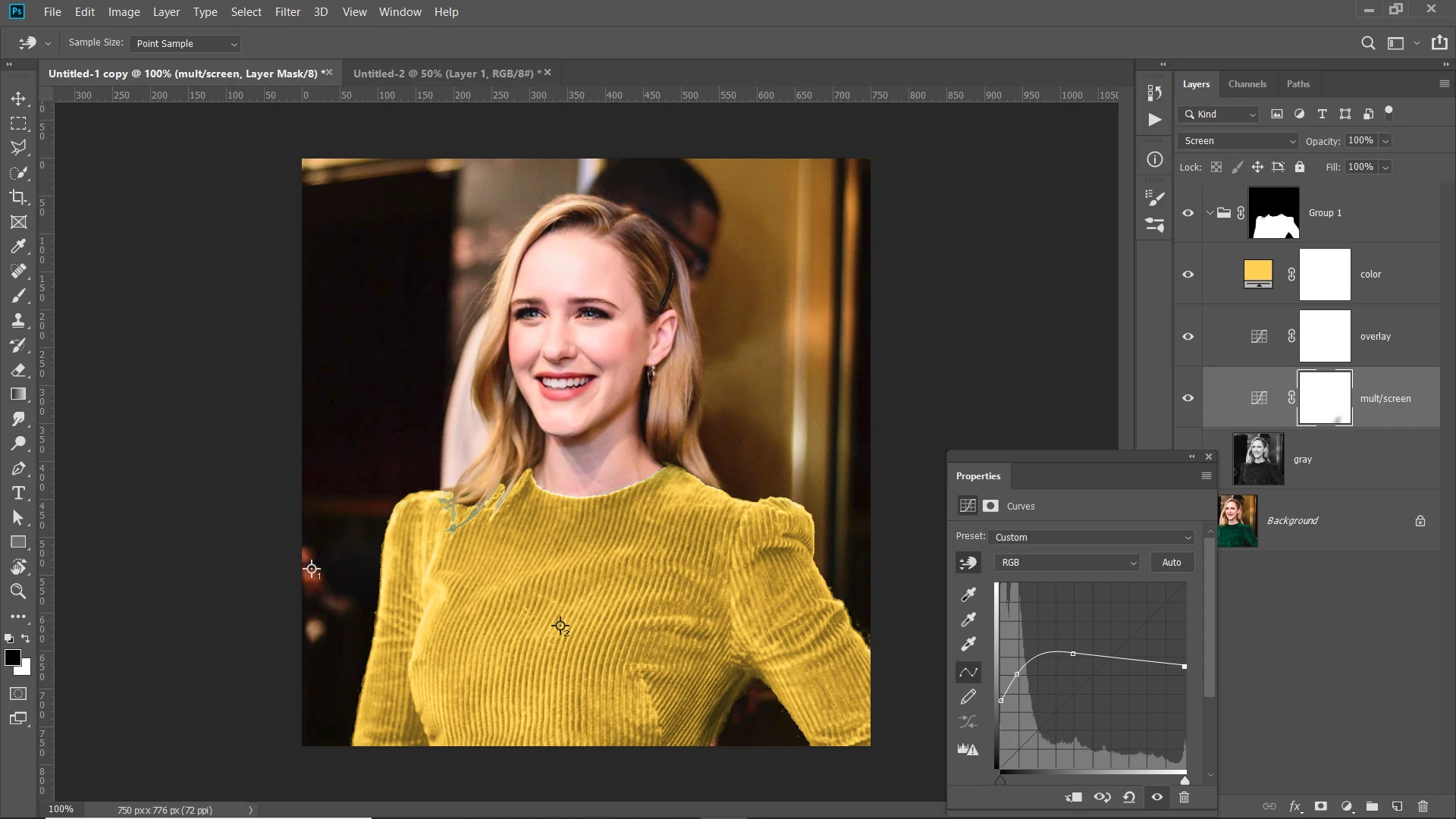
Task: Open the Screen blend mode dropdown
Action: point(1238,141)
